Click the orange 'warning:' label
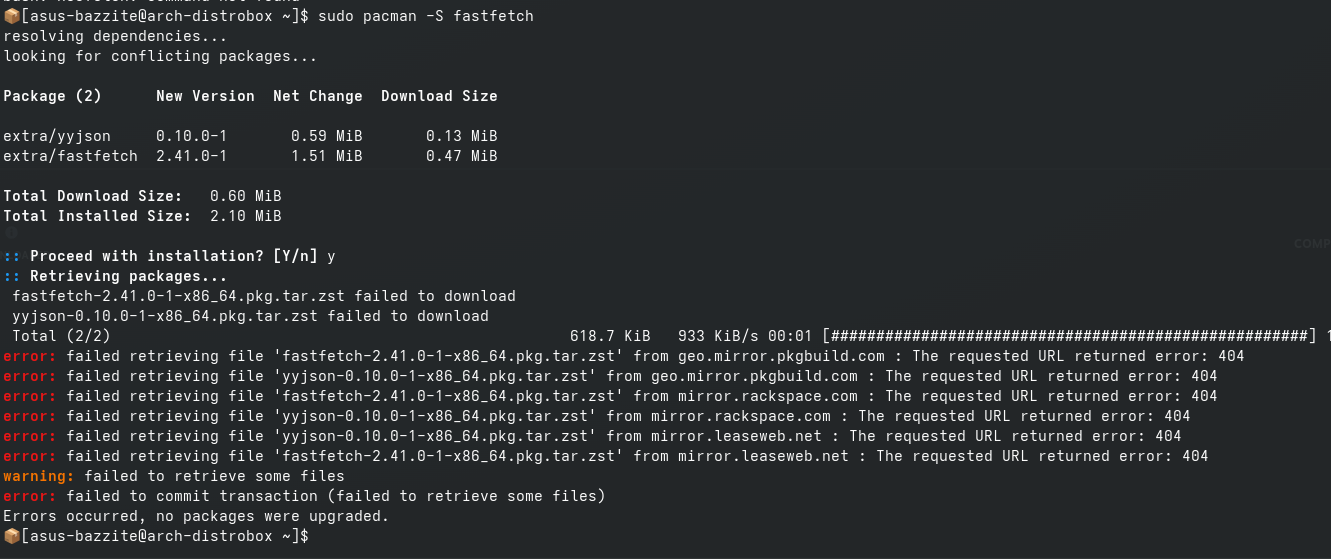The image size is (1331, 559). (39, 477)
